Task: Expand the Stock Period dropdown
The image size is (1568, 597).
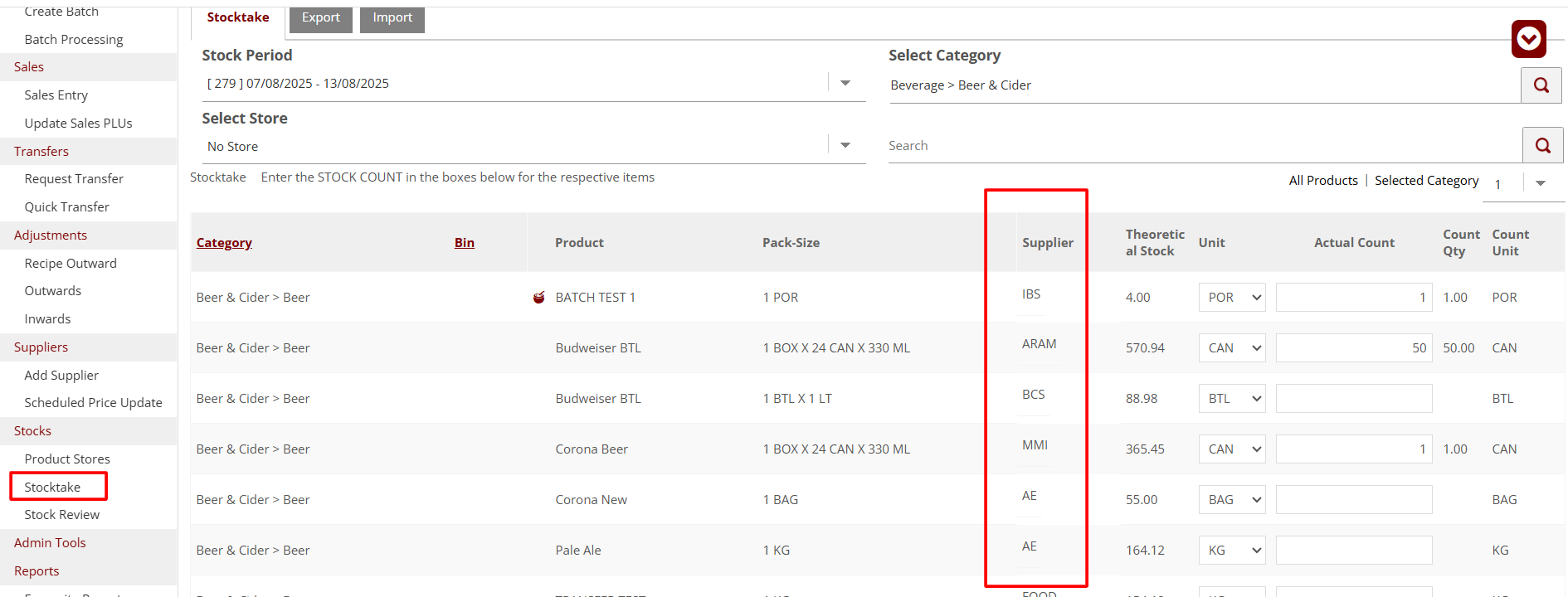Action: (845, 83)
